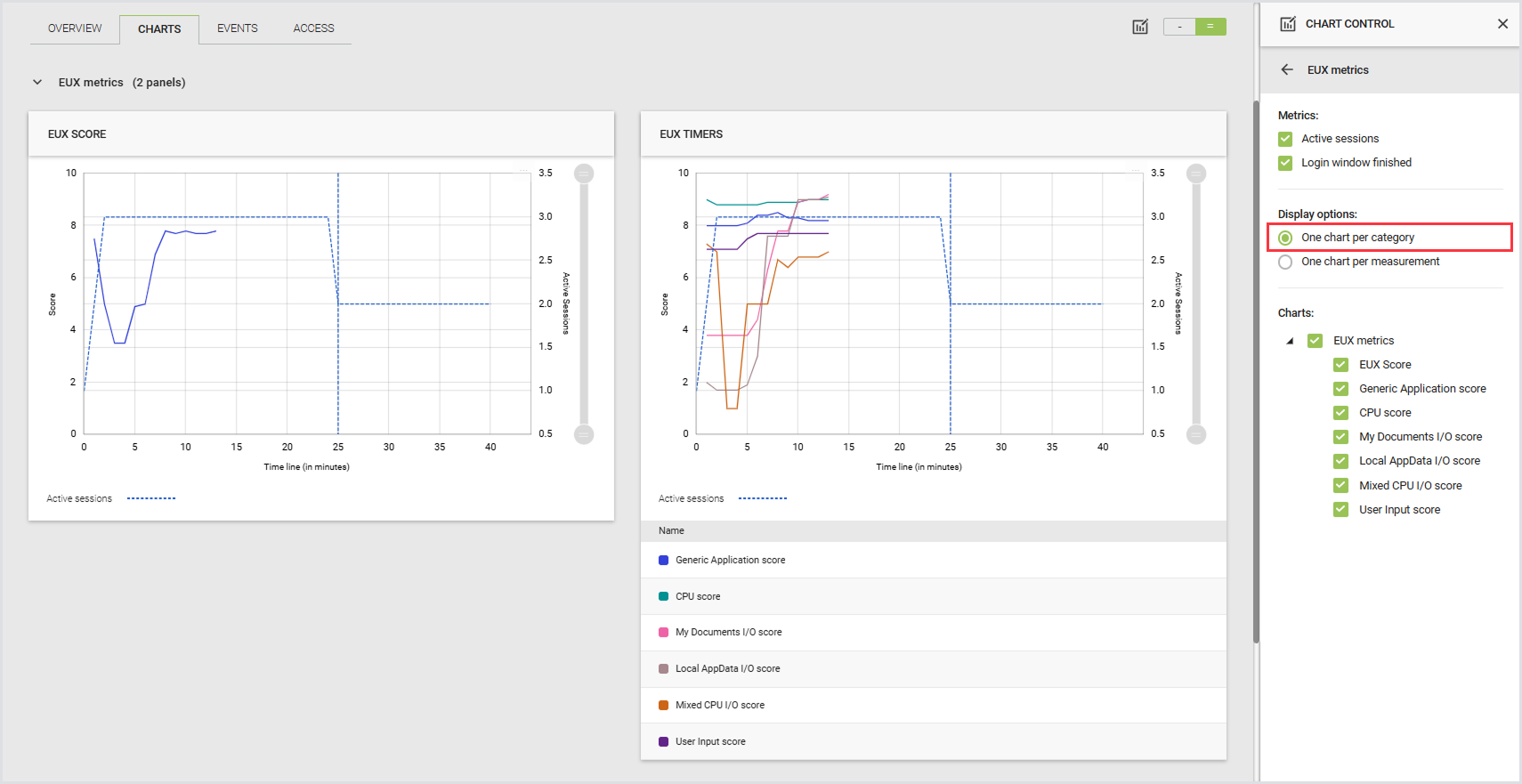Choose One chart per measurement
Image resolution: width=1522 pixels, height=784 pixels.
(x=1285, y=262)
